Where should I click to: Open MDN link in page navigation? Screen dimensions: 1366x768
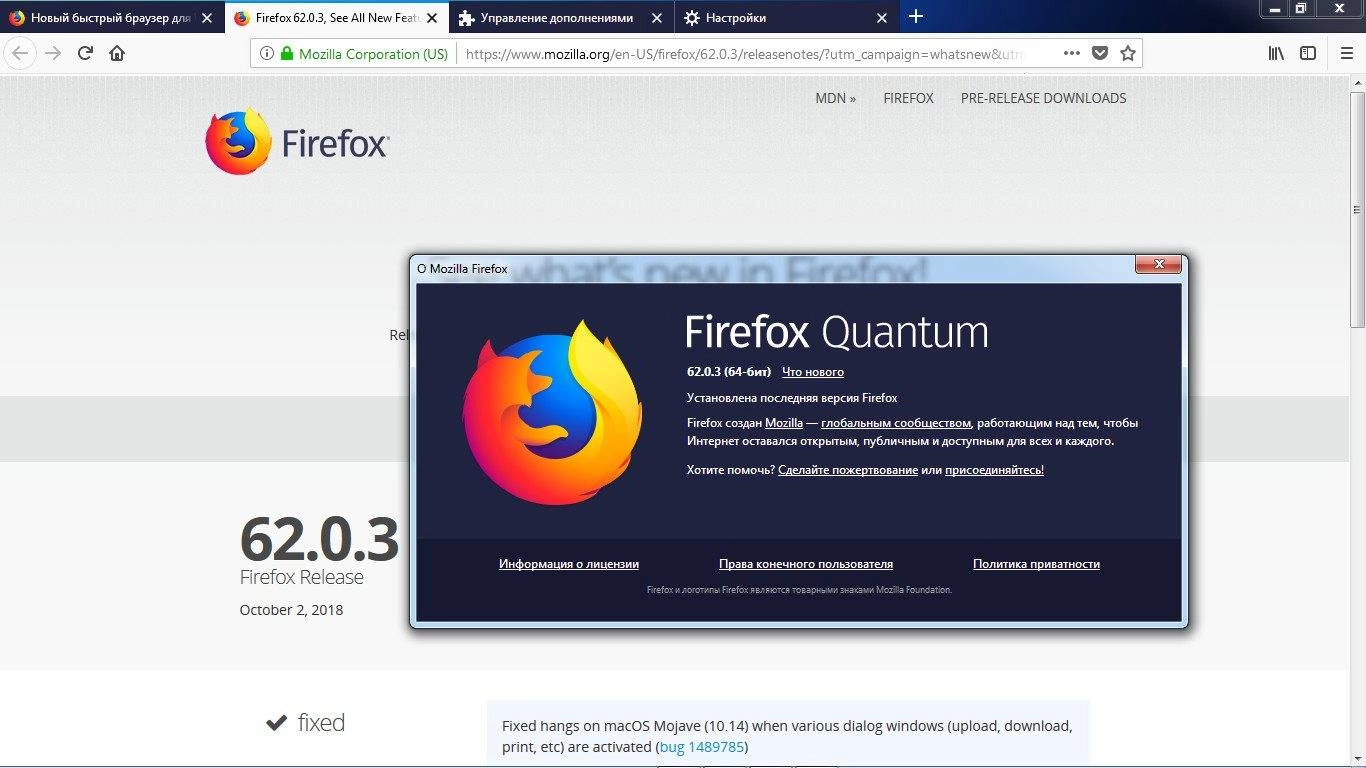pyautogui.click(x=836, y=98)
